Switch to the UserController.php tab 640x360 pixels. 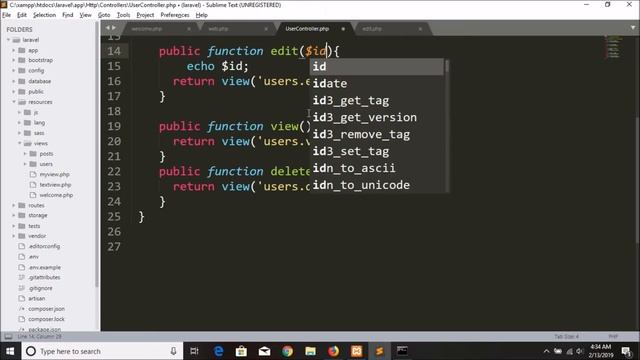click(307, 29)
